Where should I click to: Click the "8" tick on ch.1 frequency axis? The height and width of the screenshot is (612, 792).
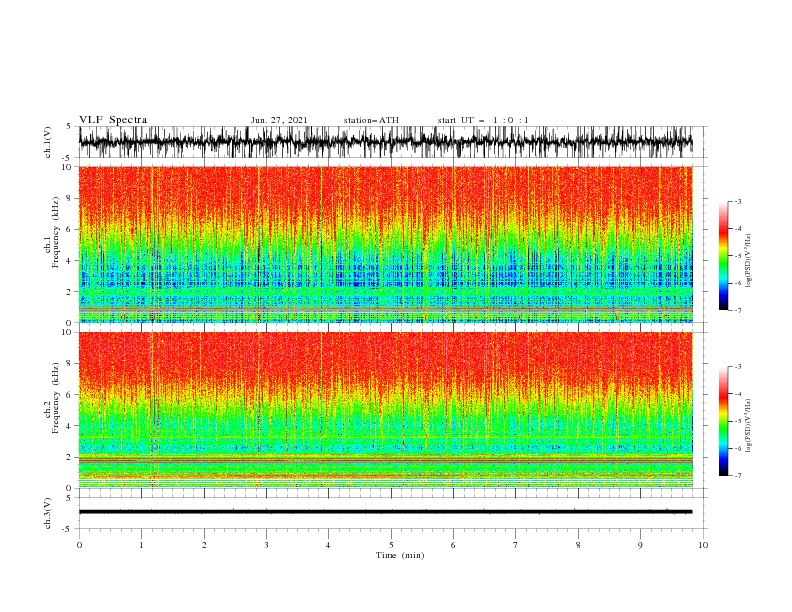coord(71,198)
